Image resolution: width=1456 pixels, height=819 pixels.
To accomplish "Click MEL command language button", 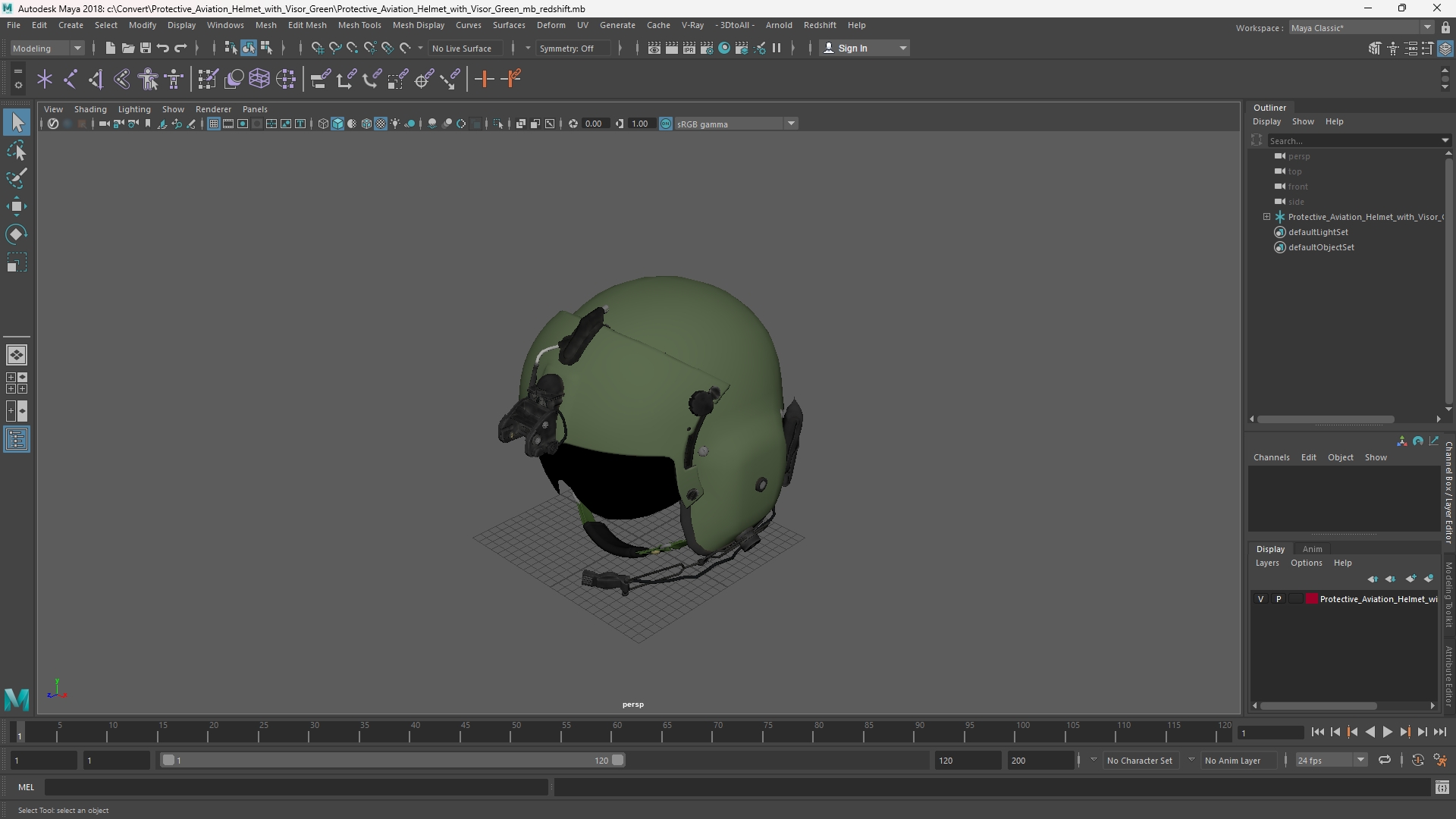I will click(27, 787).
